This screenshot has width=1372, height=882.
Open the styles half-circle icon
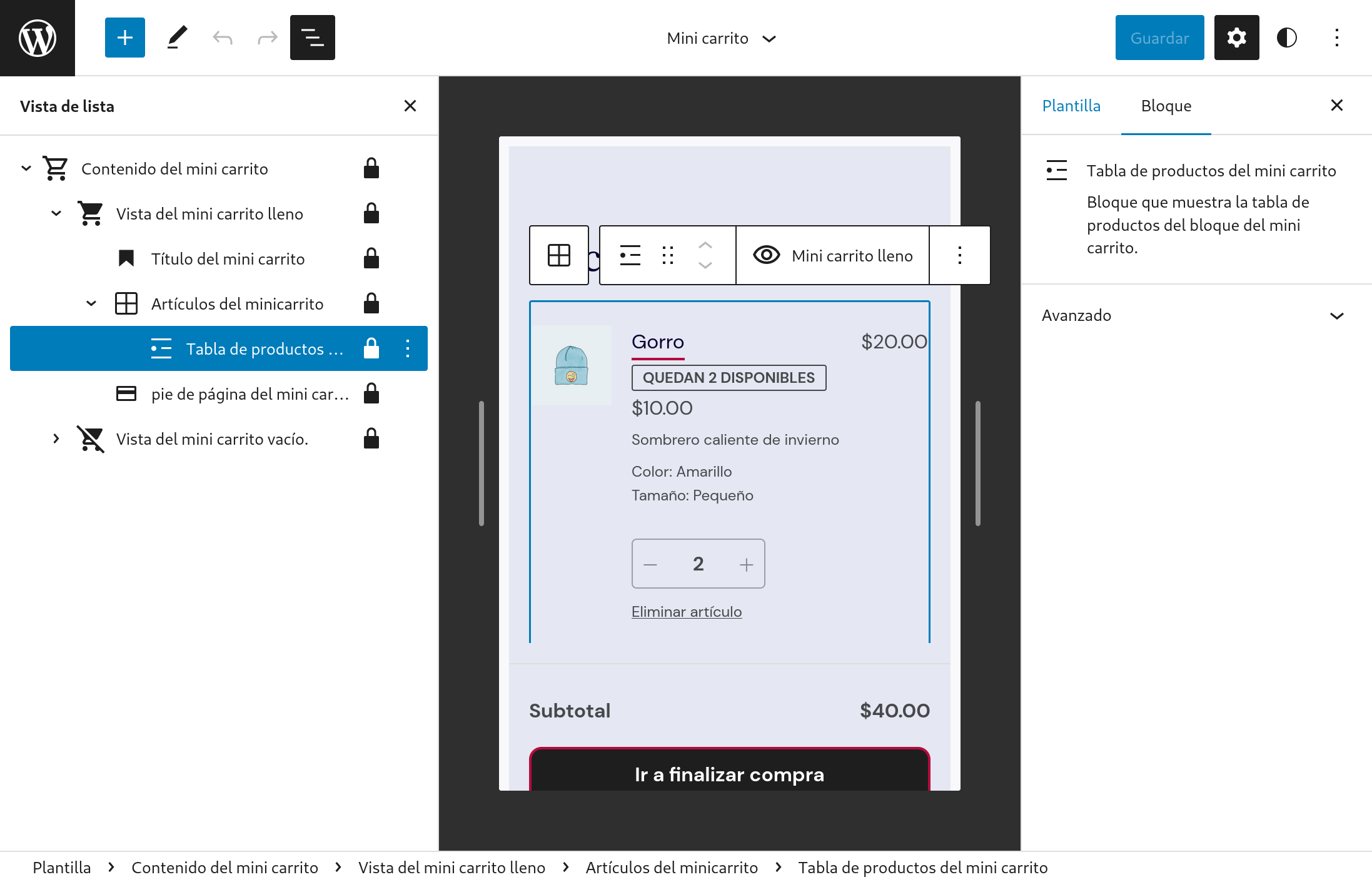click(x=1286, y=38)
